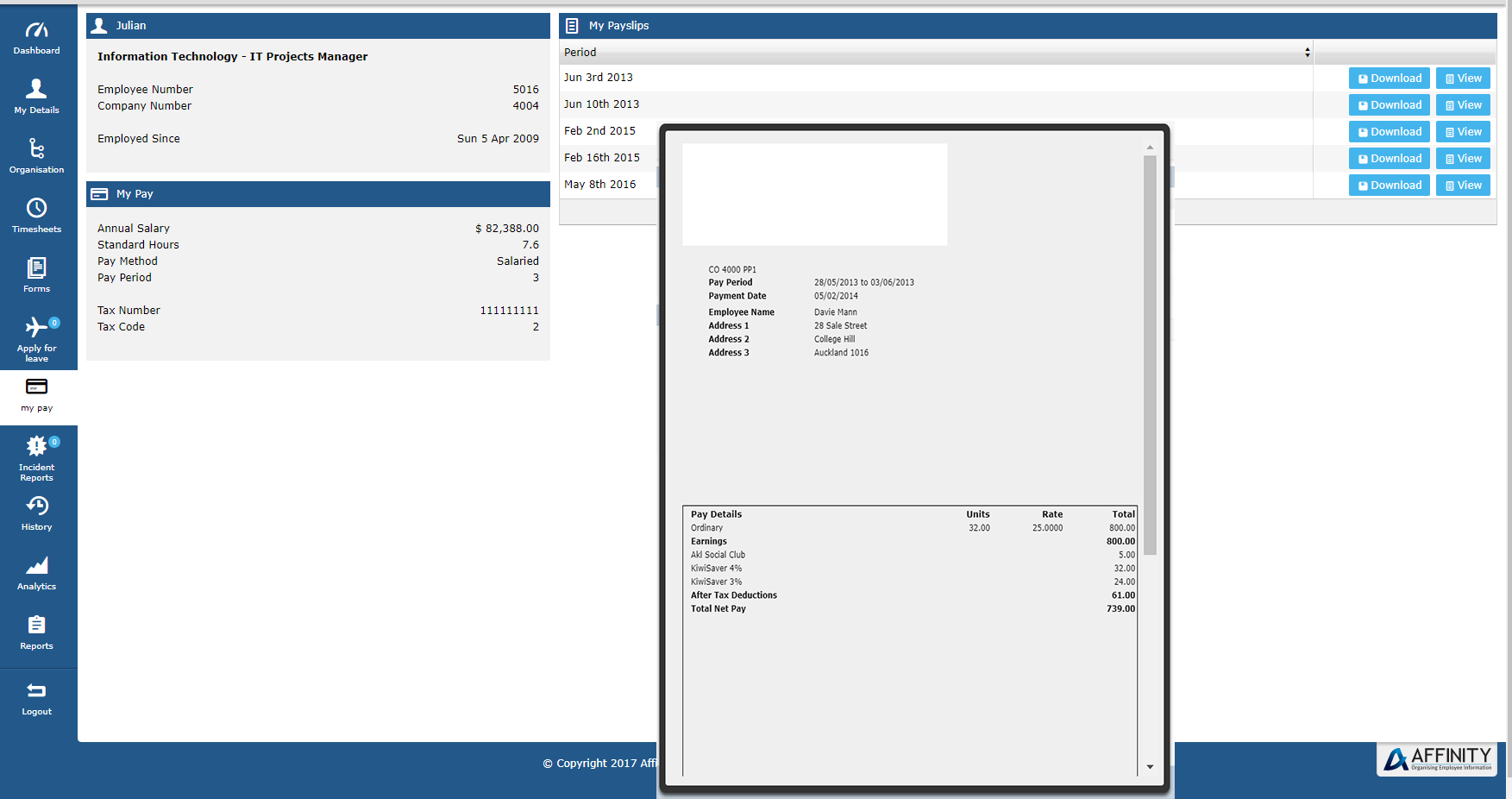Click Total Net Pay amount 739.00
The height and width of the screenshot is (799, 1512).
coord(1120,609)
